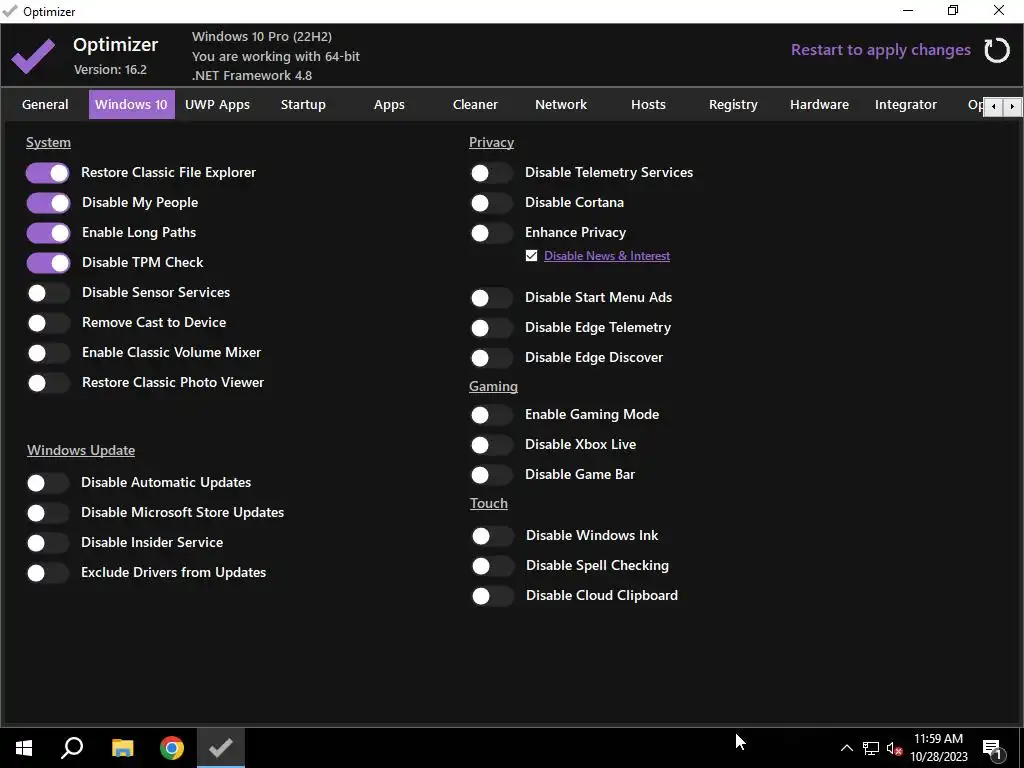The image size is (1024, 768).
Task: Switch on Disable Spell Checking
Action: (492, 566)
